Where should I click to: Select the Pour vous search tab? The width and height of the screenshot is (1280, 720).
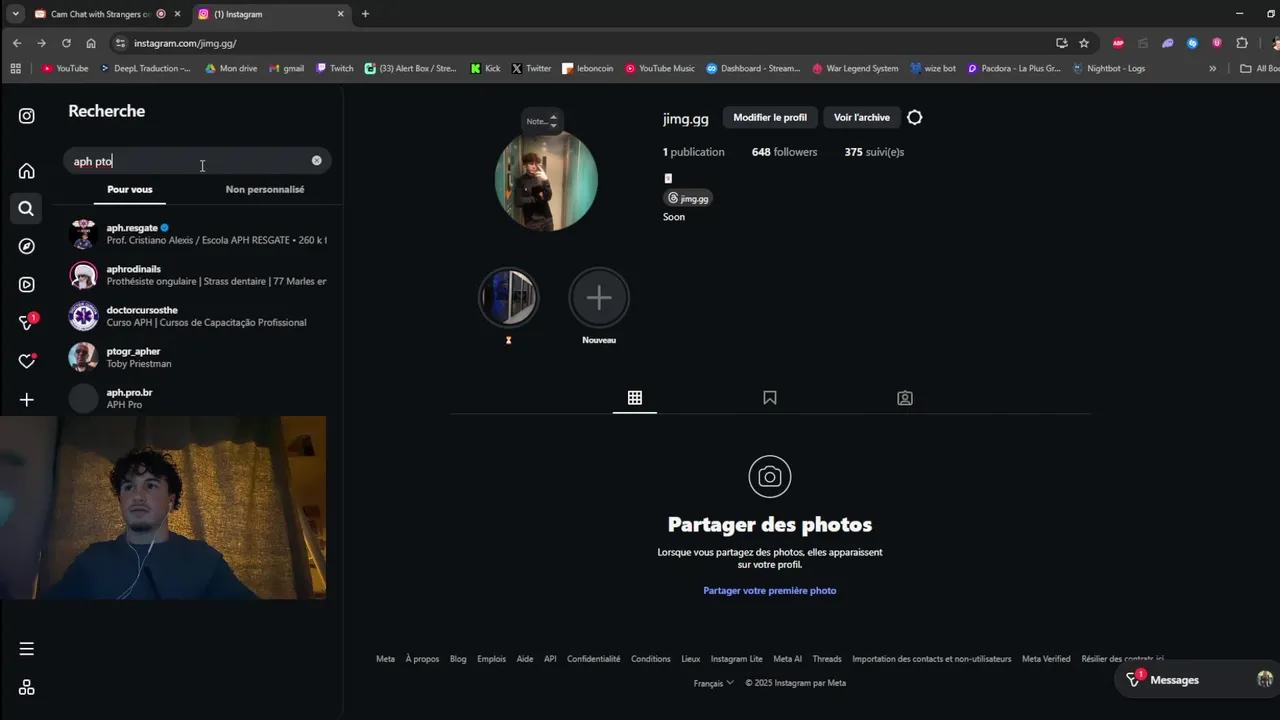point(130,189)
